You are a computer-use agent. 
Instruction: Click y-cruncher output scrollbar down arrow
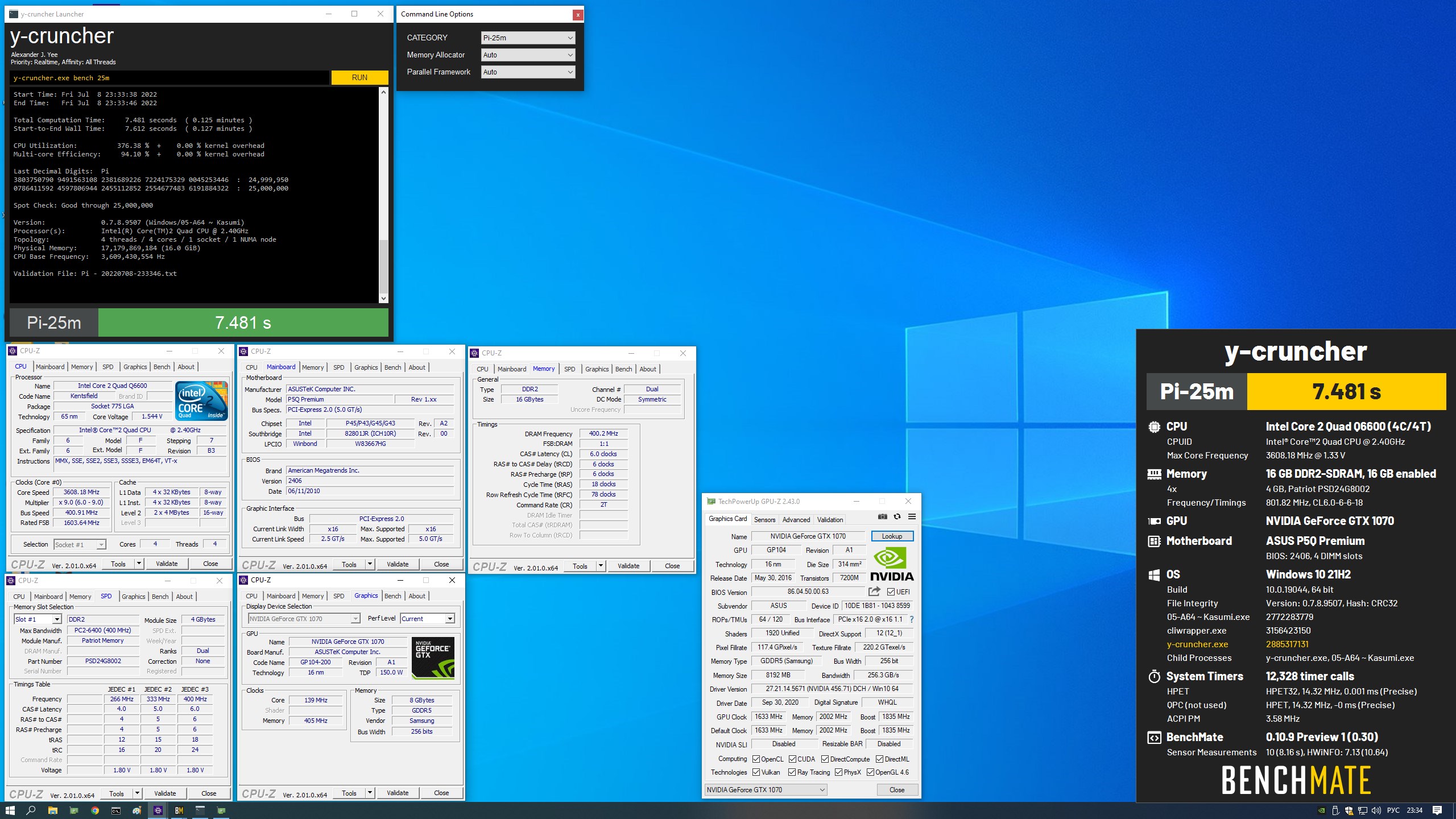(x=383, y=298)
